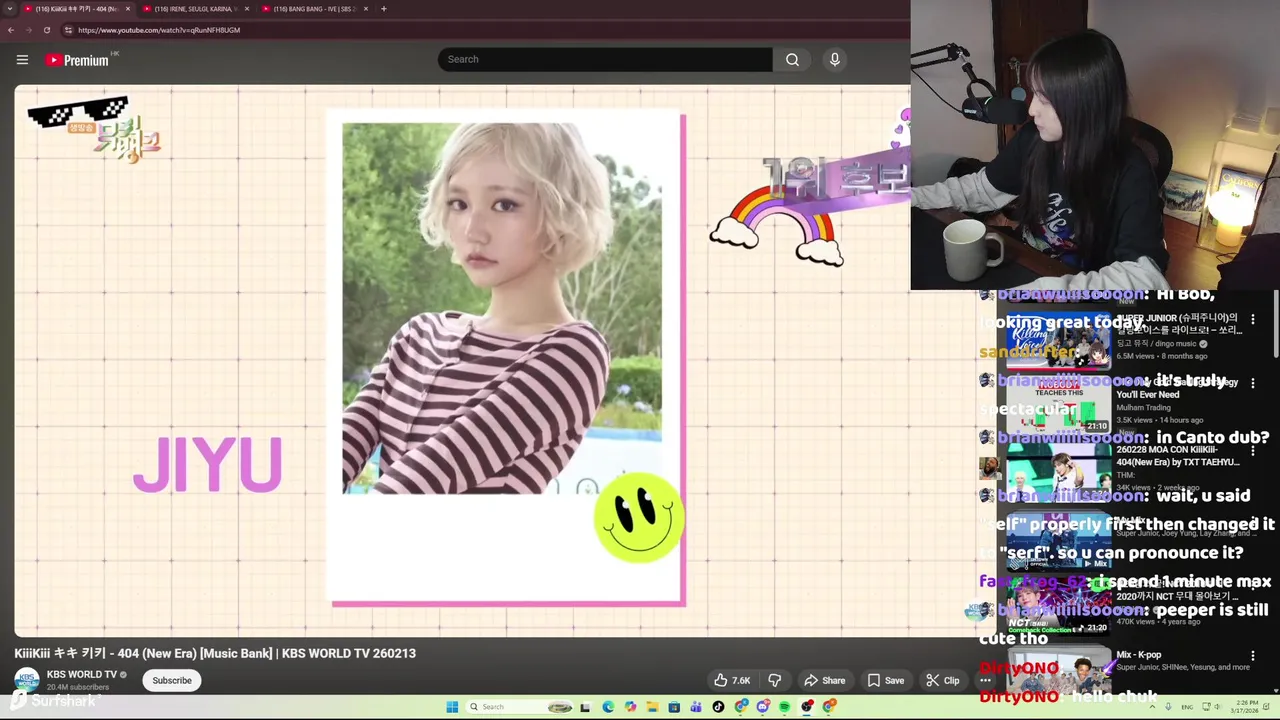Viewport: 1280px width, 720px height.
Task: Show hidden system tray icons chevron
Action: [x=1152, y=707]
